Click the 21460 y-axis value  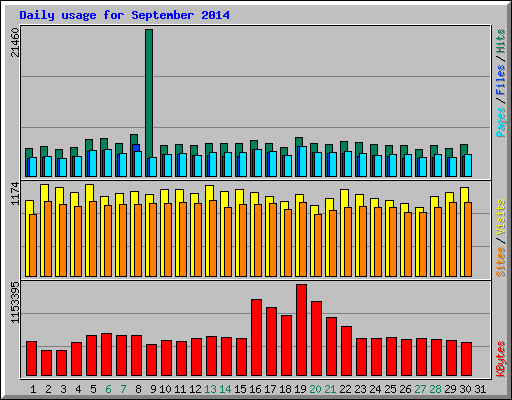[x=15, y=42]
